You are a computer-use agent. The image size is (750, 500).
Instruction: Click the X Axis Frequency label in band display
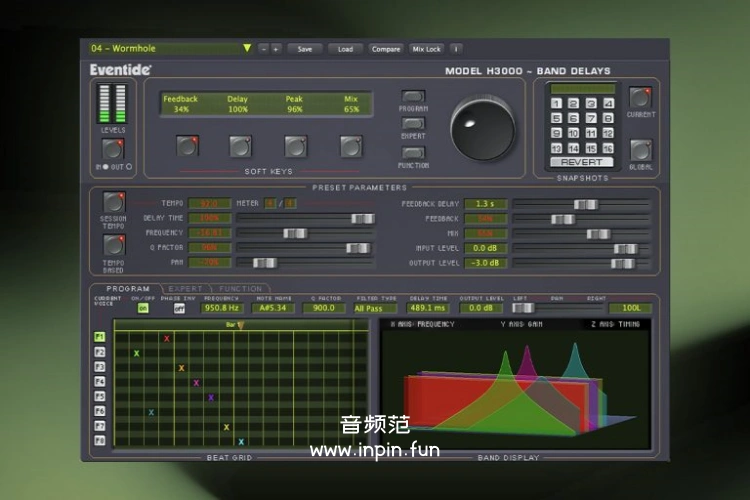pyautogui.click(x=422, y=324)
